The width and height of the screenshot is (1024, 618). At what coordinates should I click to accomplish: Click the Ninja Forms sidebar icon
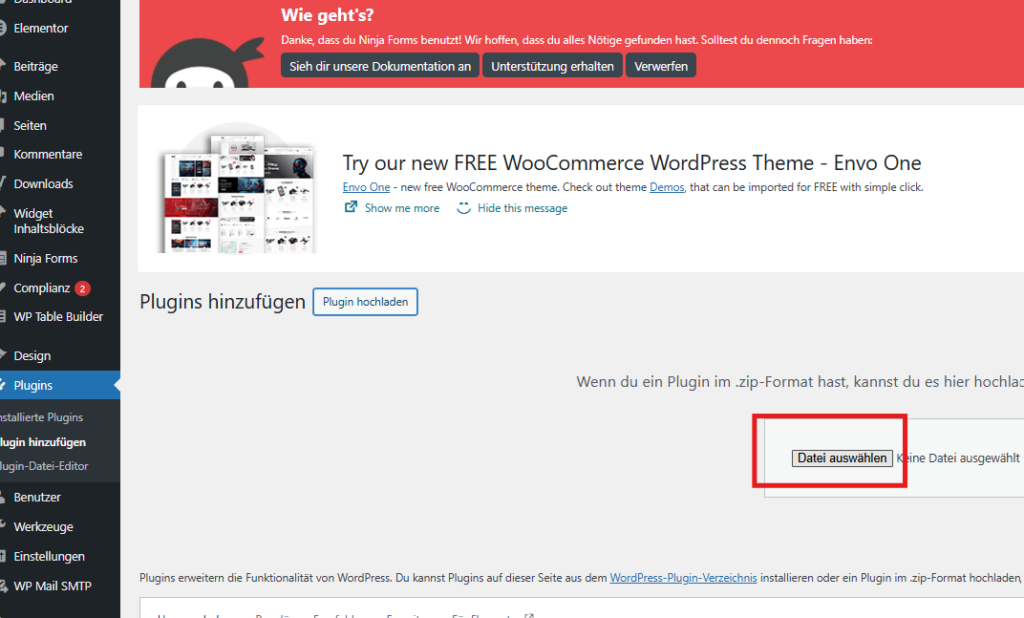pos(3,258)
